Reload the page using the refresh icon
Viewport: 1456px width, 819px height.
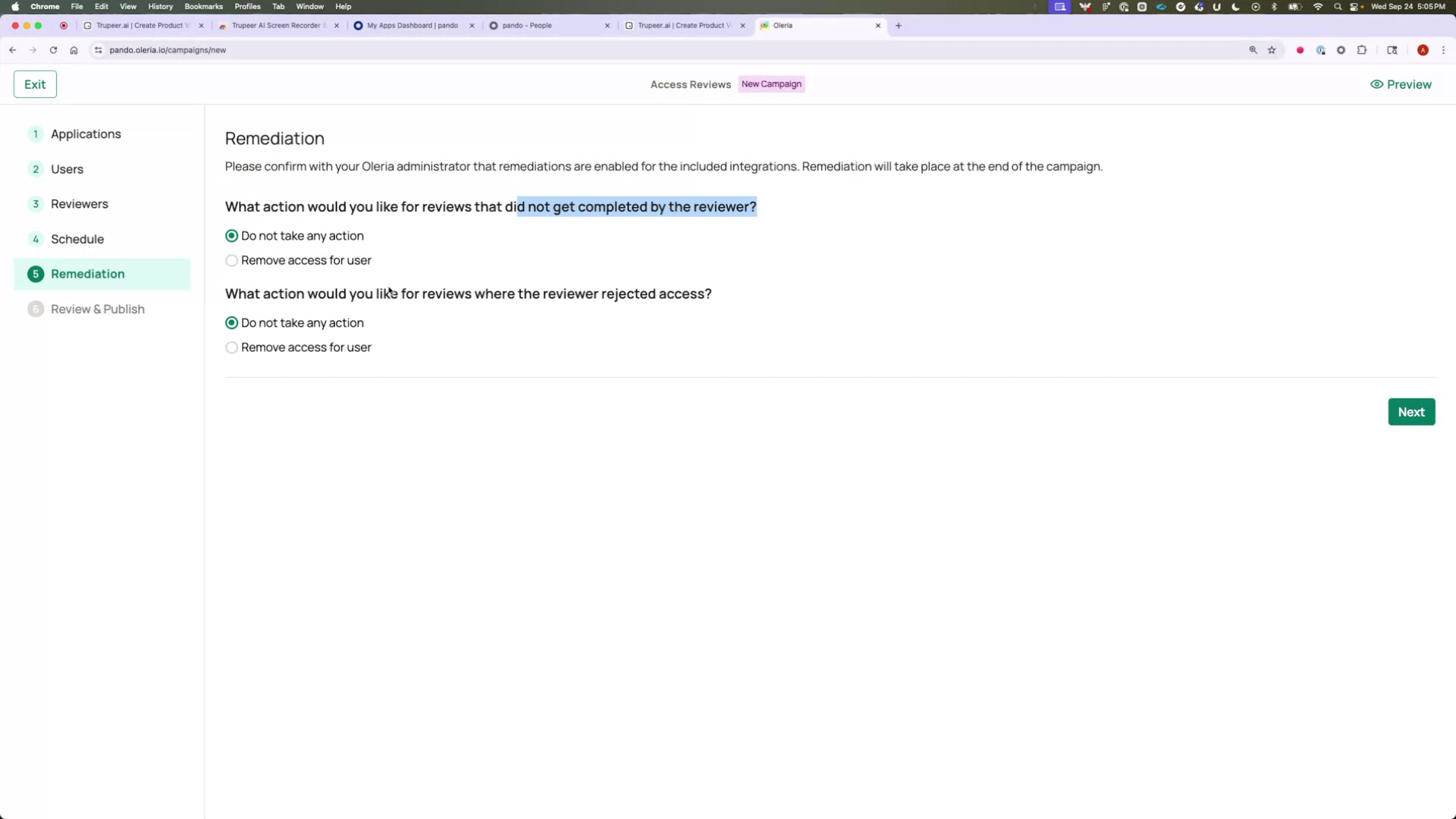point(53,50)
